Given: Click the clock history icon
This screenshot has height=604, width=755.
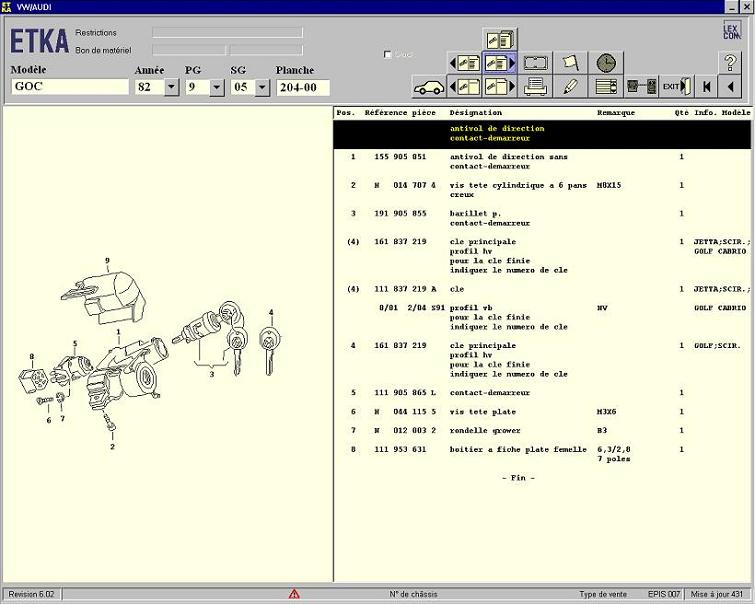Looking at the screenshot, I should tap(605, 63).
